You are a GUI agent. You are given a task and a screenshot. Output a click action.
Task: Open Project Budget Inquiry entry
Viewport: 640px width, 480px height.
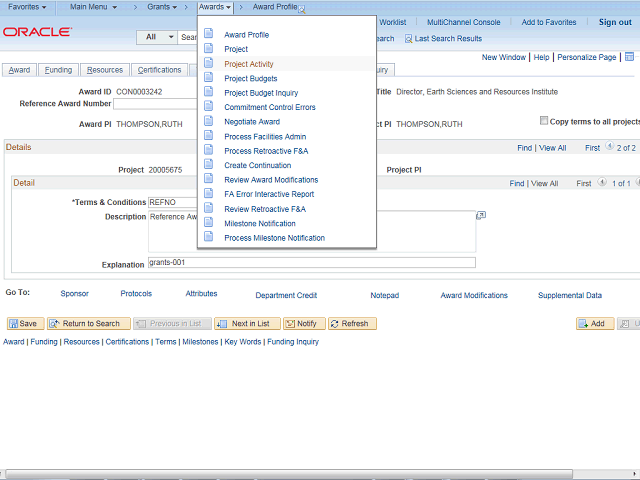coord(261,93)
